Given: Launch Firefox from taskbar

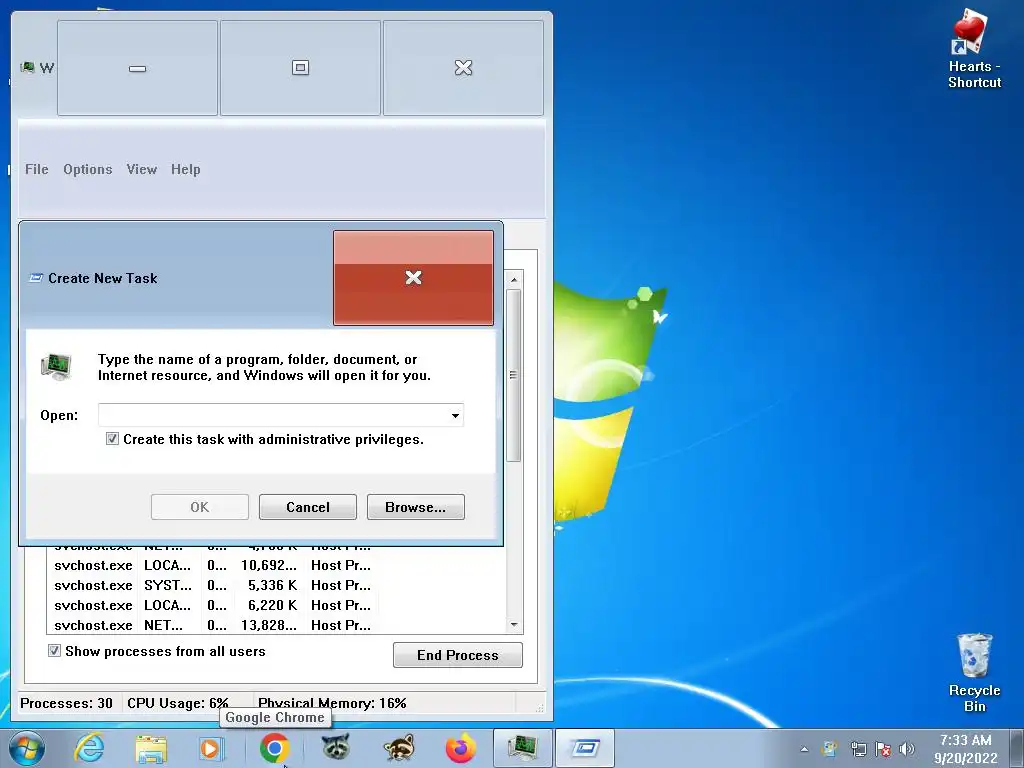Looking at the screenshot, I should coord(460,748).
